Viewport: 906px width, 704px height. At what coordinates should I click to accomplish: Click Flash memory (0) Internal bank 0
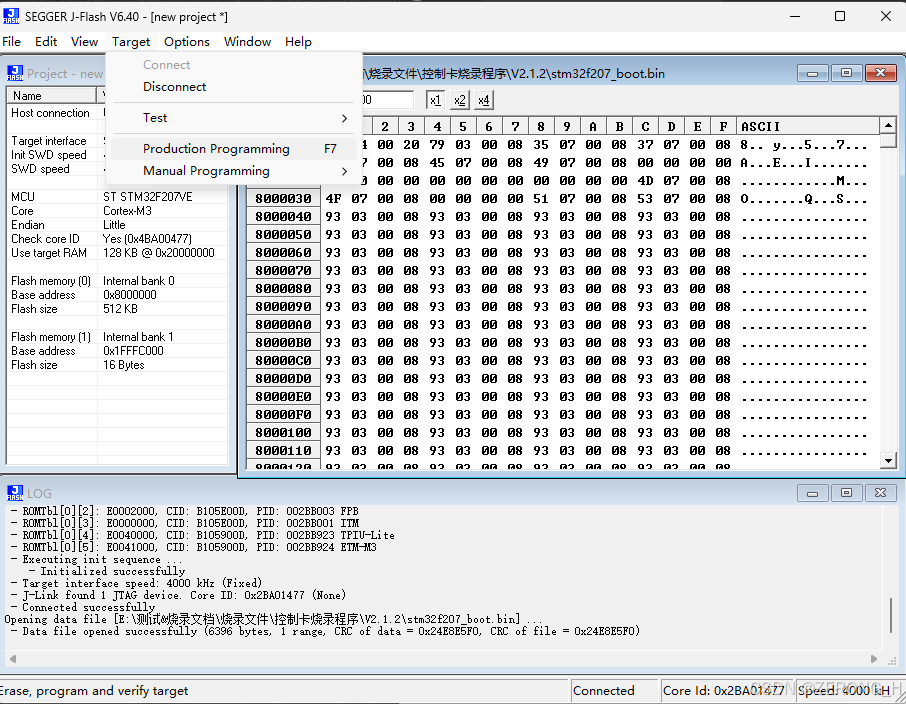click(139, 281)
